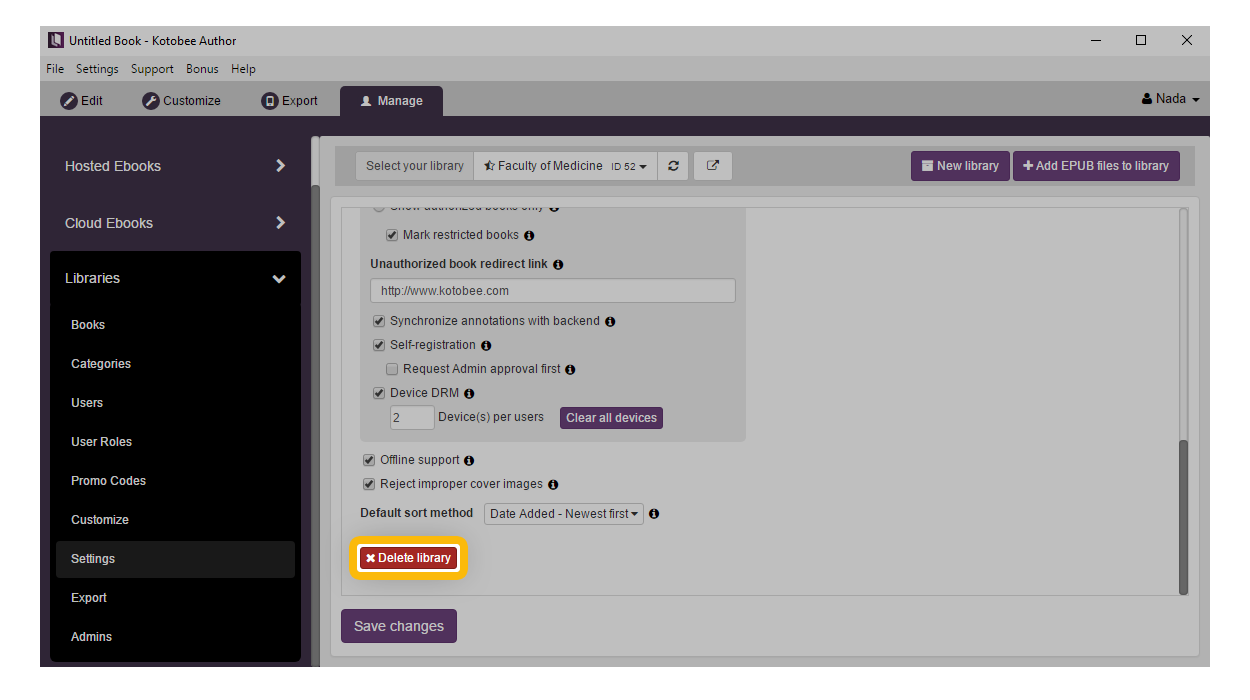Click info icon next to Mark restricted books
This screenshot has height=700, width=1250.
tap(529, 236)
